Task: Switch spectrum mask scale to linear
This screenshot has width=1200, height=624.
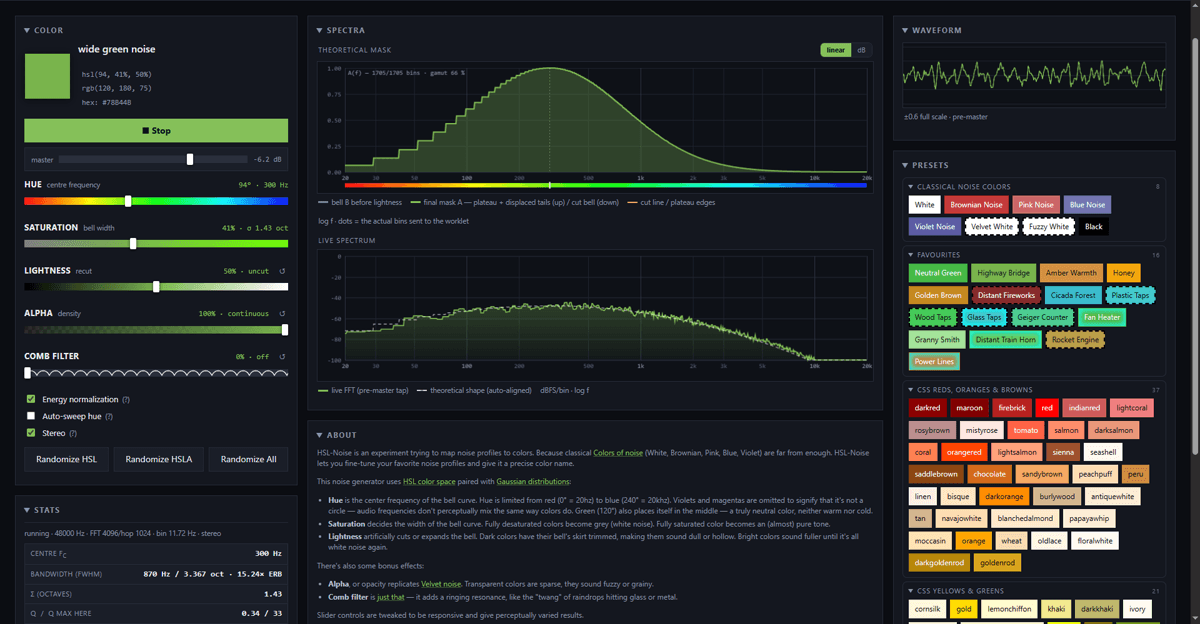Action: point(835,50)
